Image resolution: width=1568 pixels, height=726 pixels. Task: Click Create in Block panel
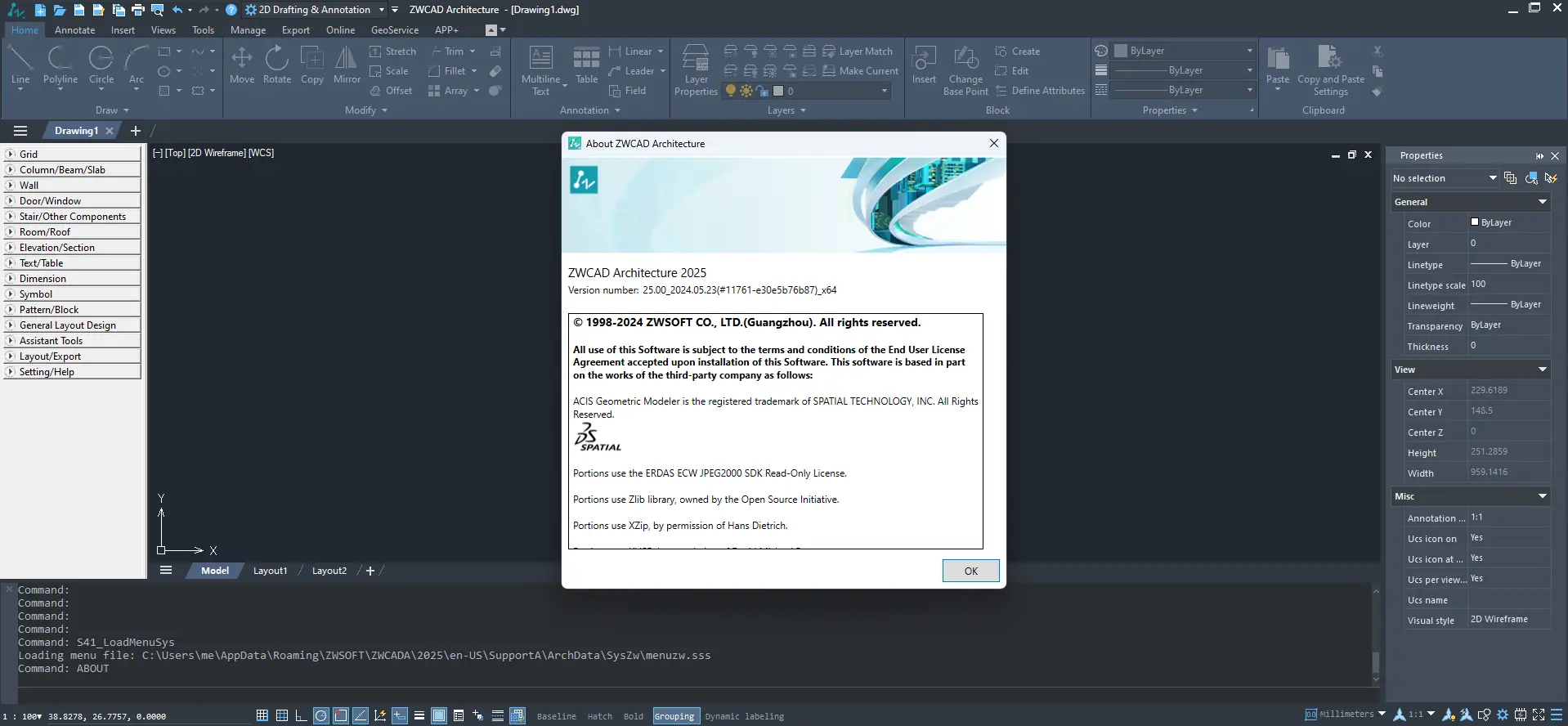[1018, 52]
